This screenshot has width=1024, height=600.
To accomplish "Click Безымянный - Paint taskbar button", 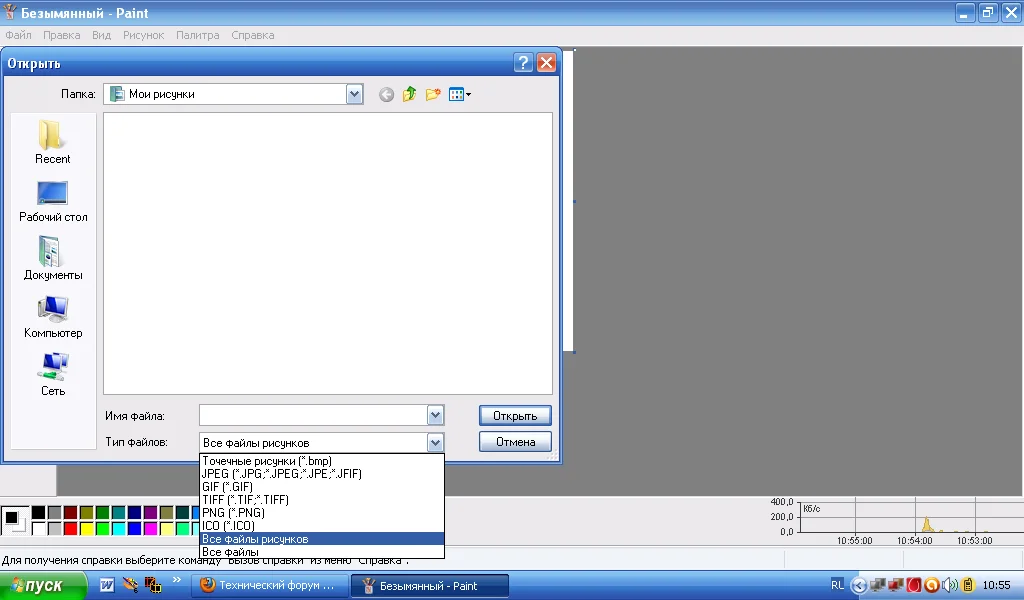I will pos(430,586).
